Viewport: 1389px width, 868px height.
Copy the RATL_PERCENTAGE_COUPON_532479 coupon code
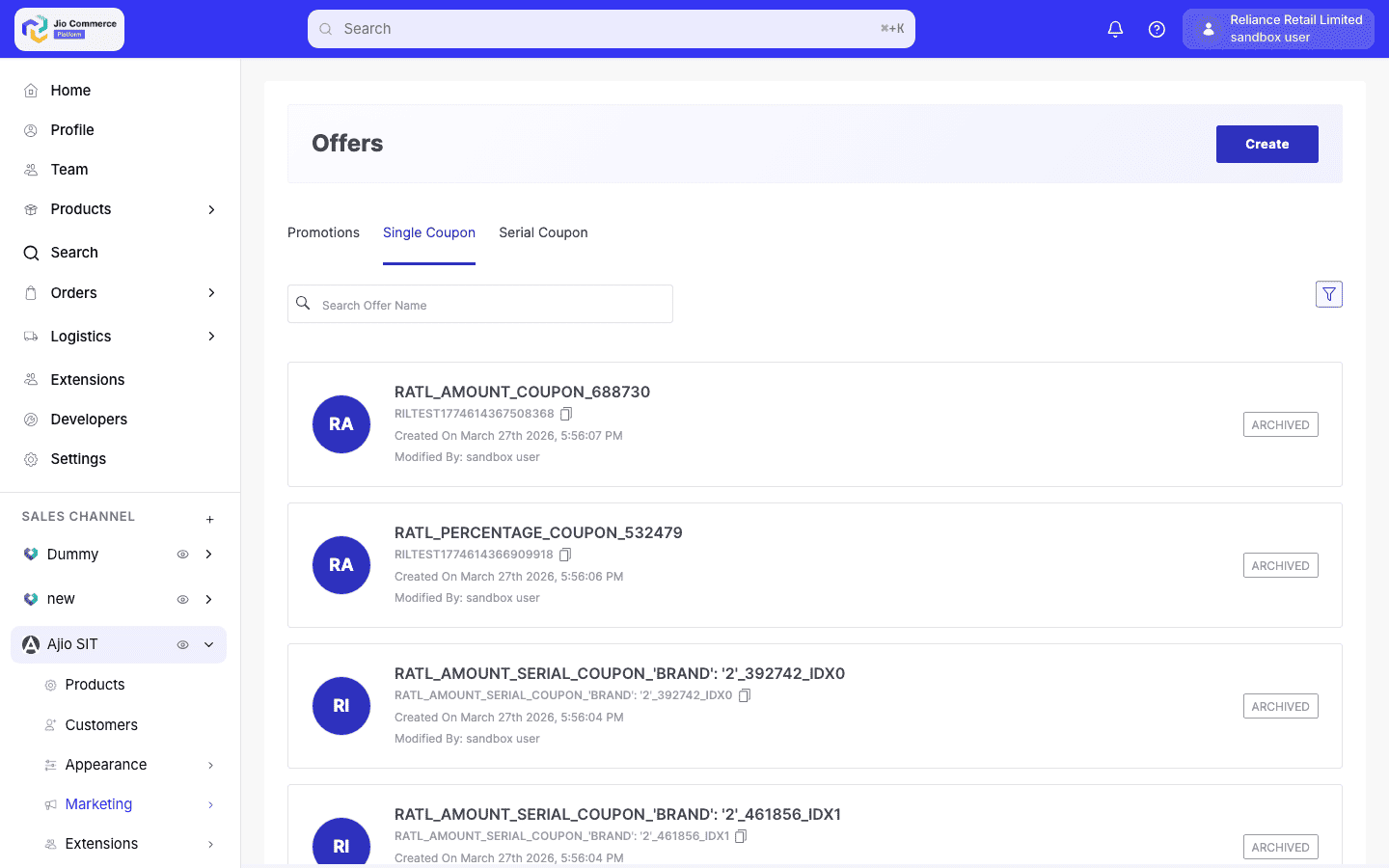565,555
